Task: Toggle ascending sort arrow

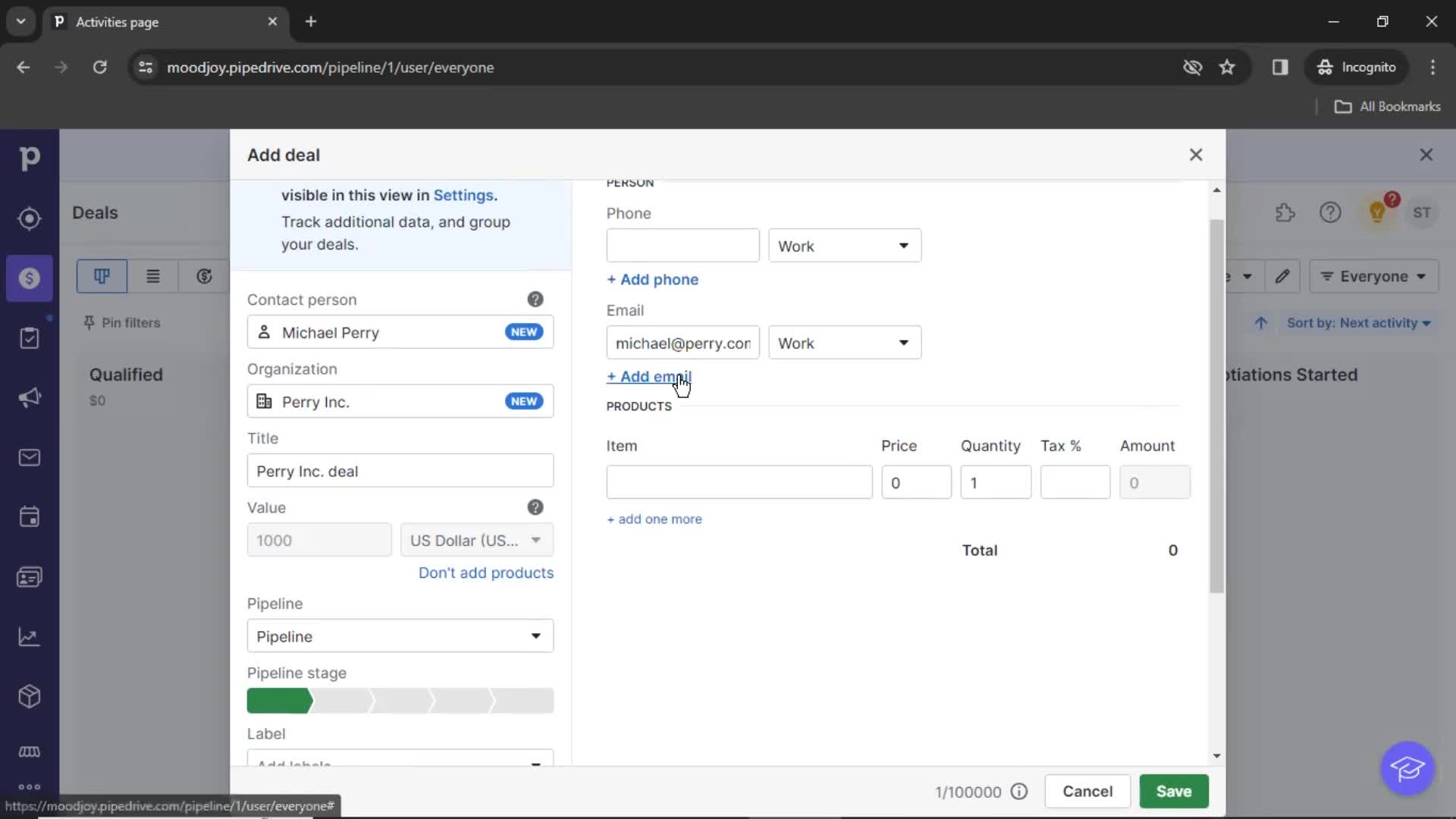Action: pyautogui.click(x=1261, y=323)
